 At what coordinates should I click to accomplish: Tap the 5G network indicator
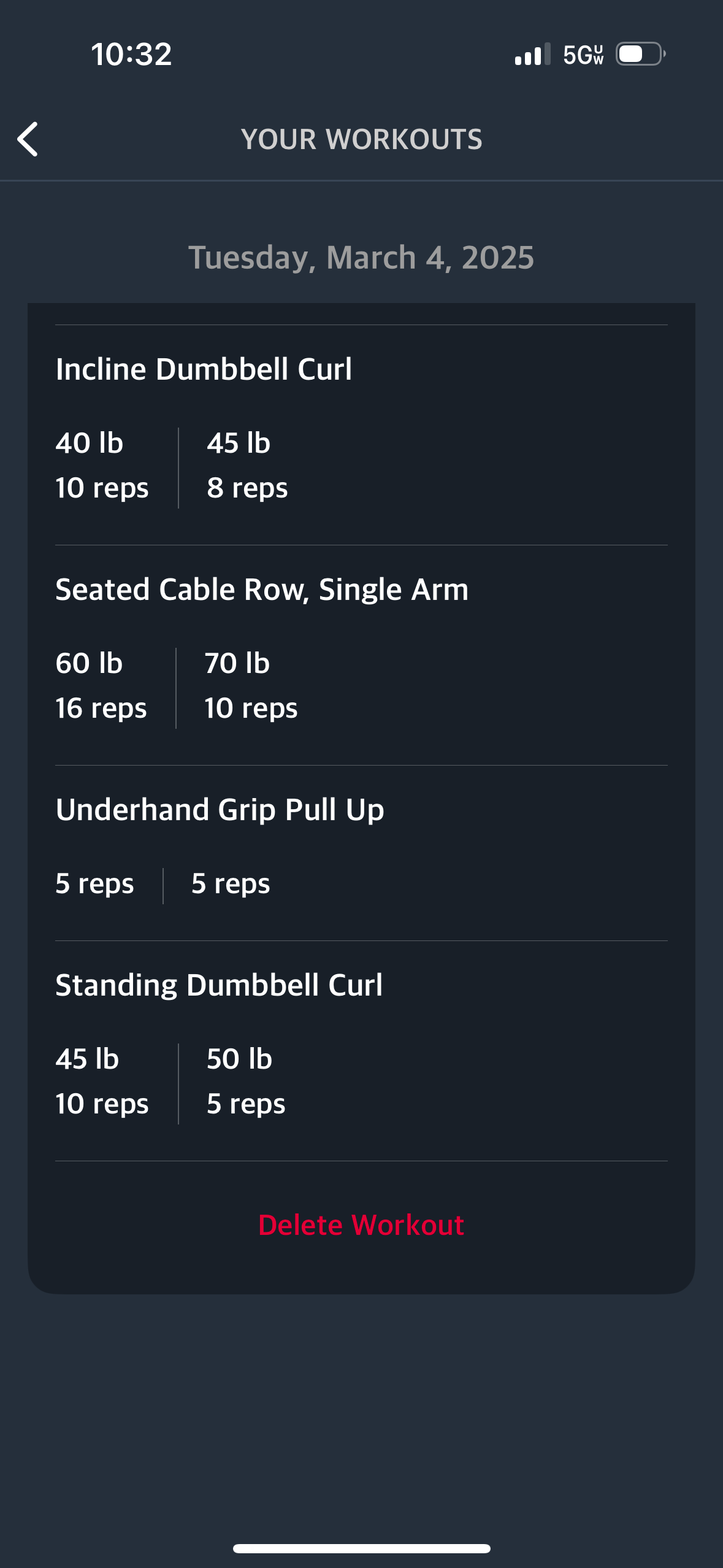tap(583, 55)
